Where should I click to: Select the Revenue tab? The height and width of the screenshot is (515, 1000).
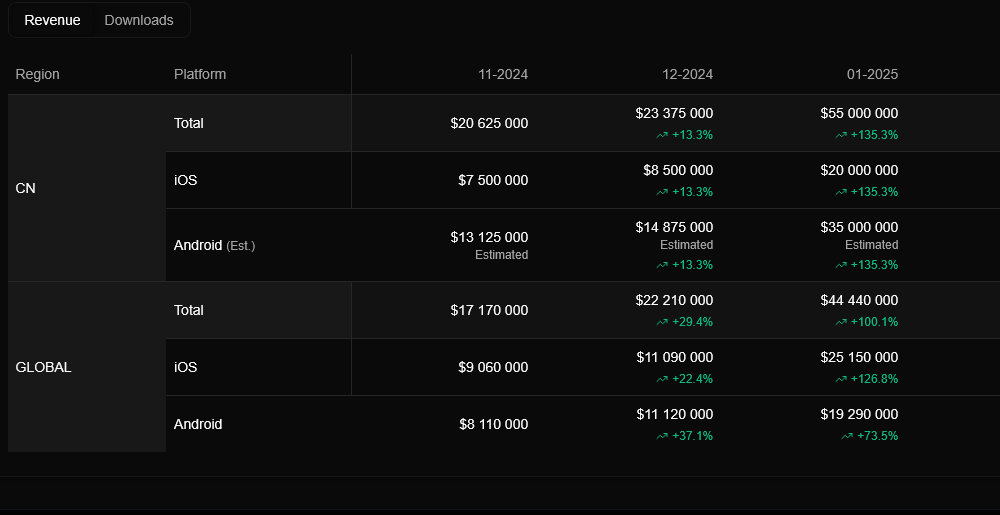52,20
